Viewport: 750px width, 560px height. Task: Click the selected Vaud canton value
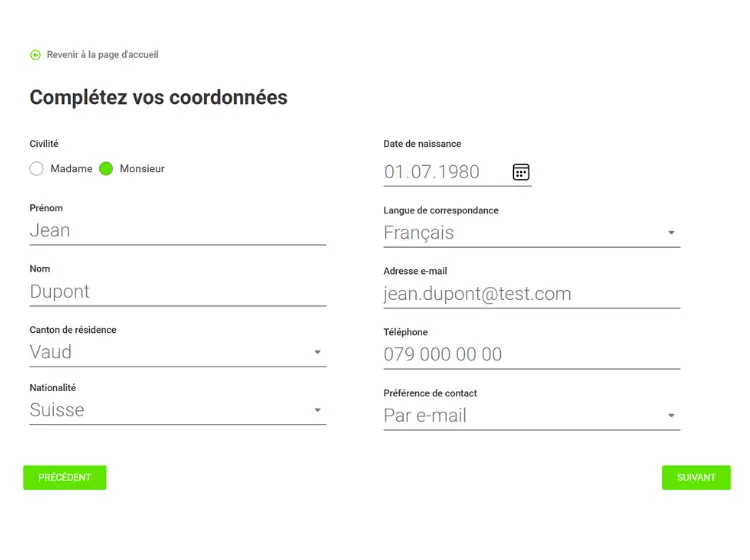click(x=51, y=352)
